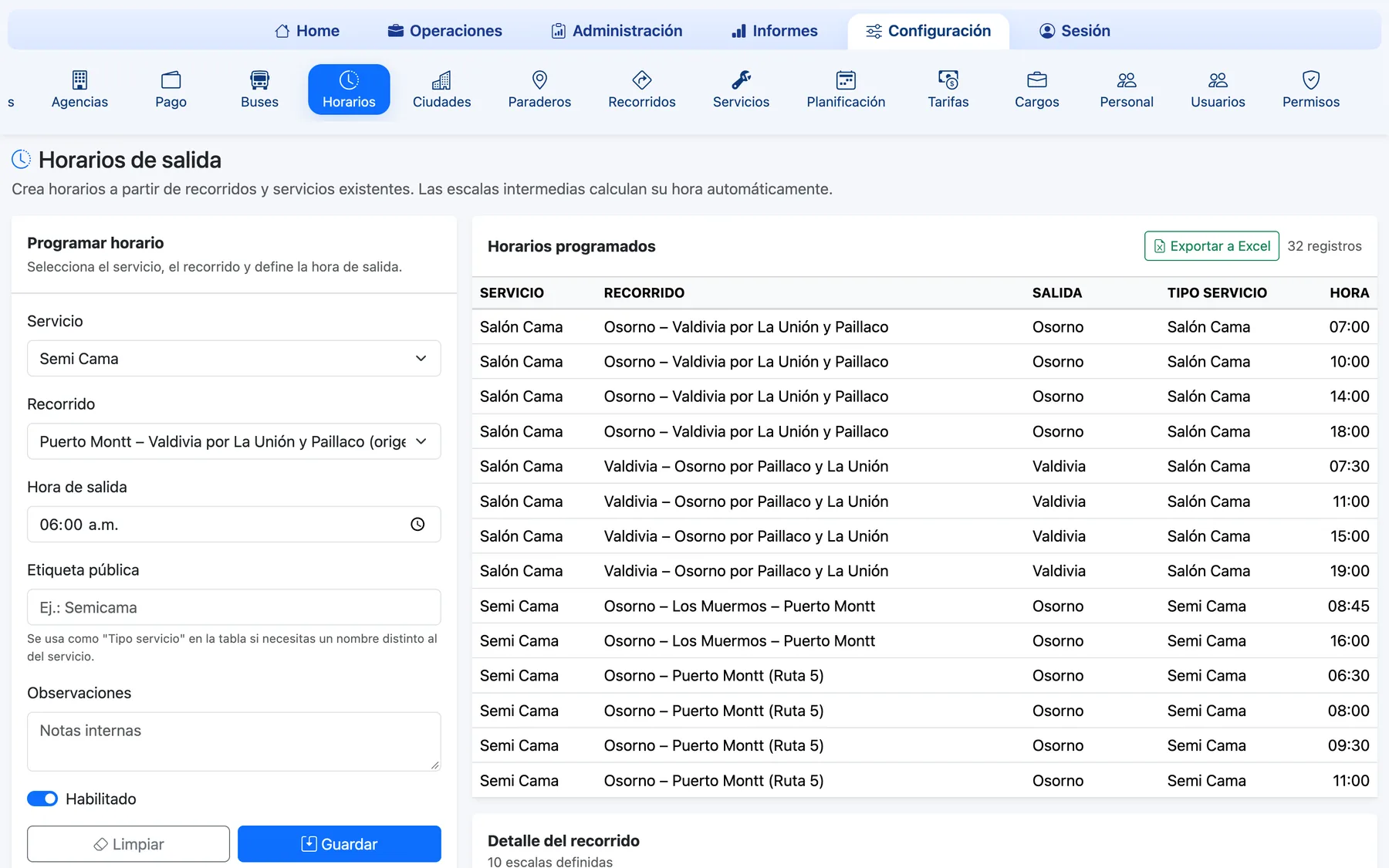Switch to the Operaciones tab

tap(444, 31)
